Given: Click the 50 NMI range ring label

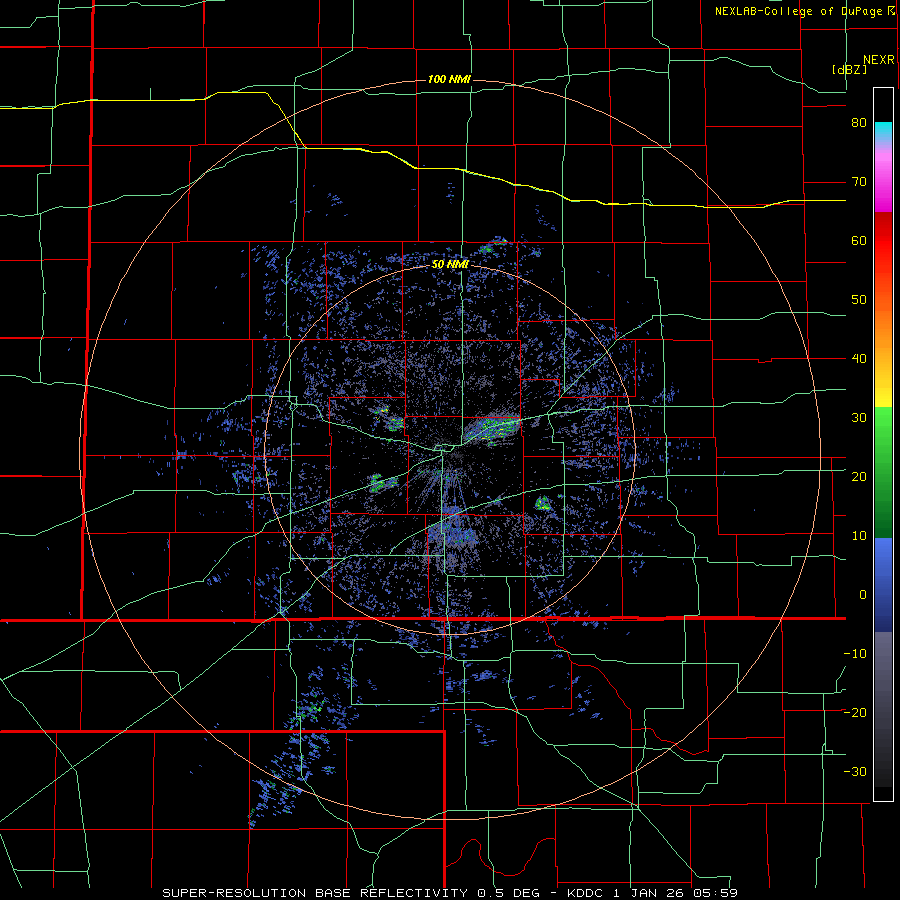Looking at the screenshot, I should pyautogui.click(x=451, y=265).
